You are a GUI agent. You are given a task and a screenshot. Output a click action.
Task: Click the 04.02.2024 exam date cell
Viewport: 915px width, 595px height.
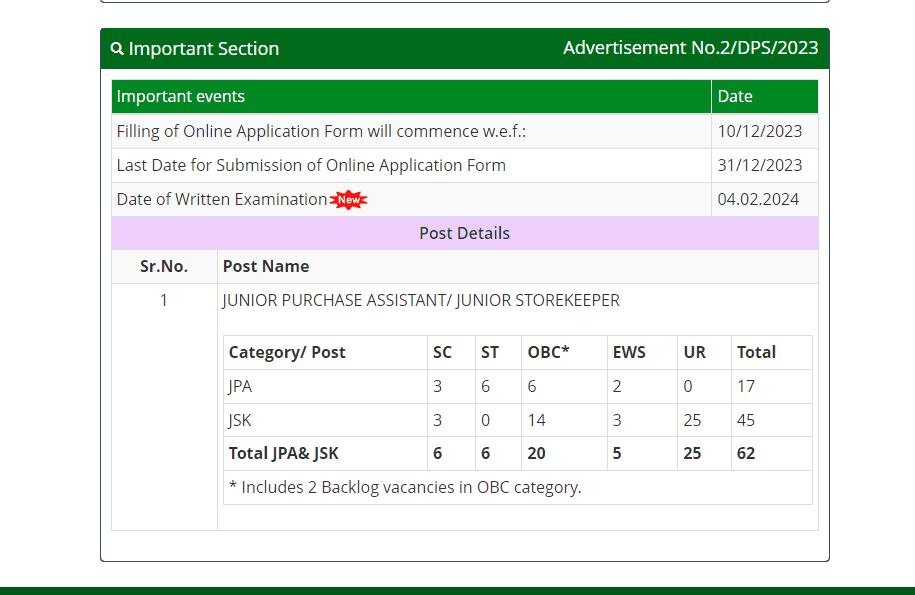(758, 200)
